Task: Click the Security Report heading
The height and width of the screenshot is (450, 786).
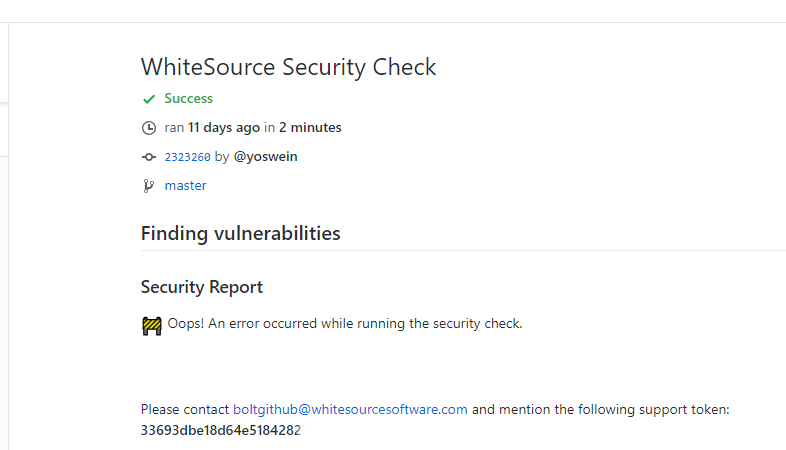Action: (x=201, y=287)
